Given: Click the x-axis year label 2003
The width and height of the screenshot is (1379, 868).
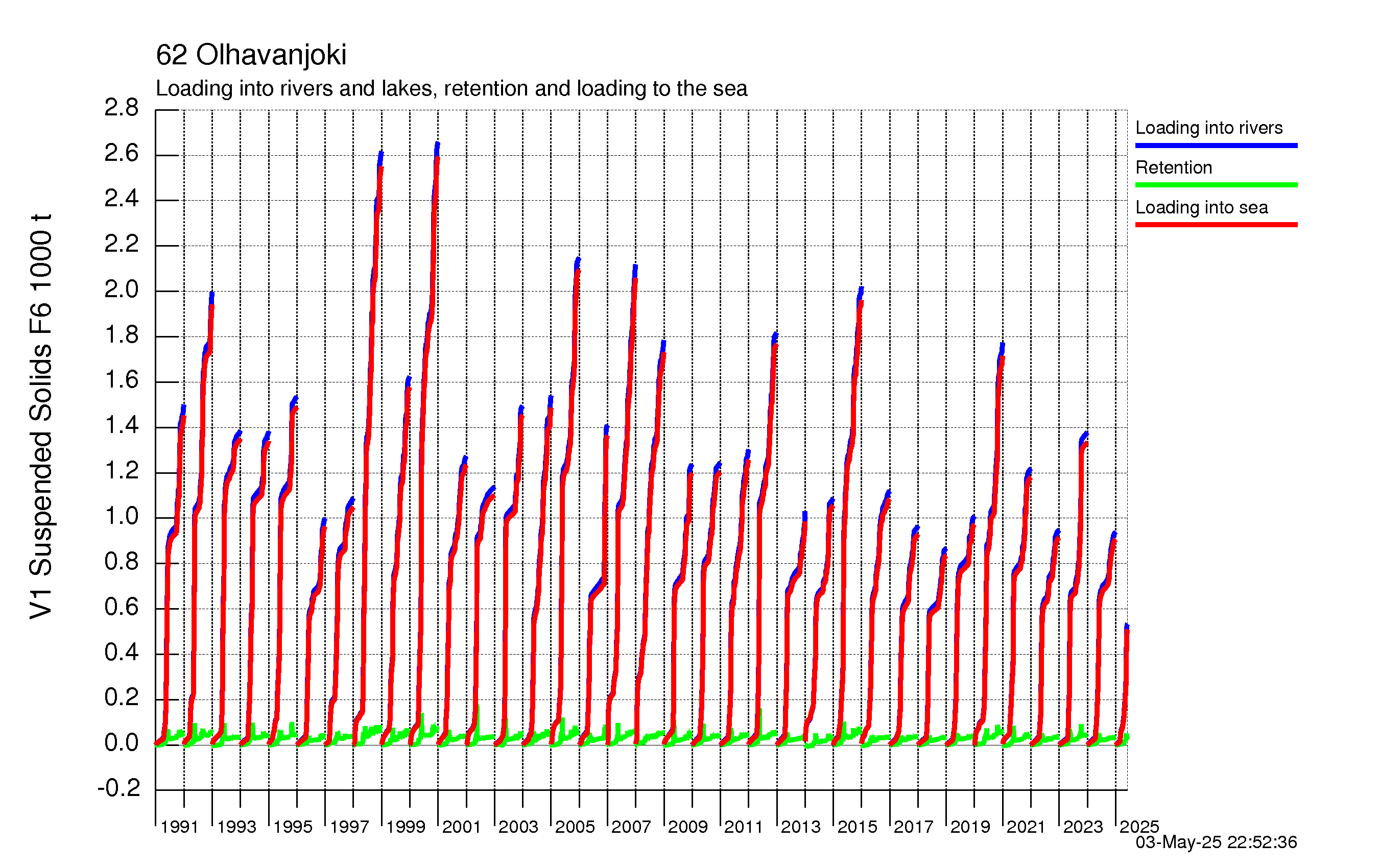Looking at the screenshot, I should coord(518,827).
